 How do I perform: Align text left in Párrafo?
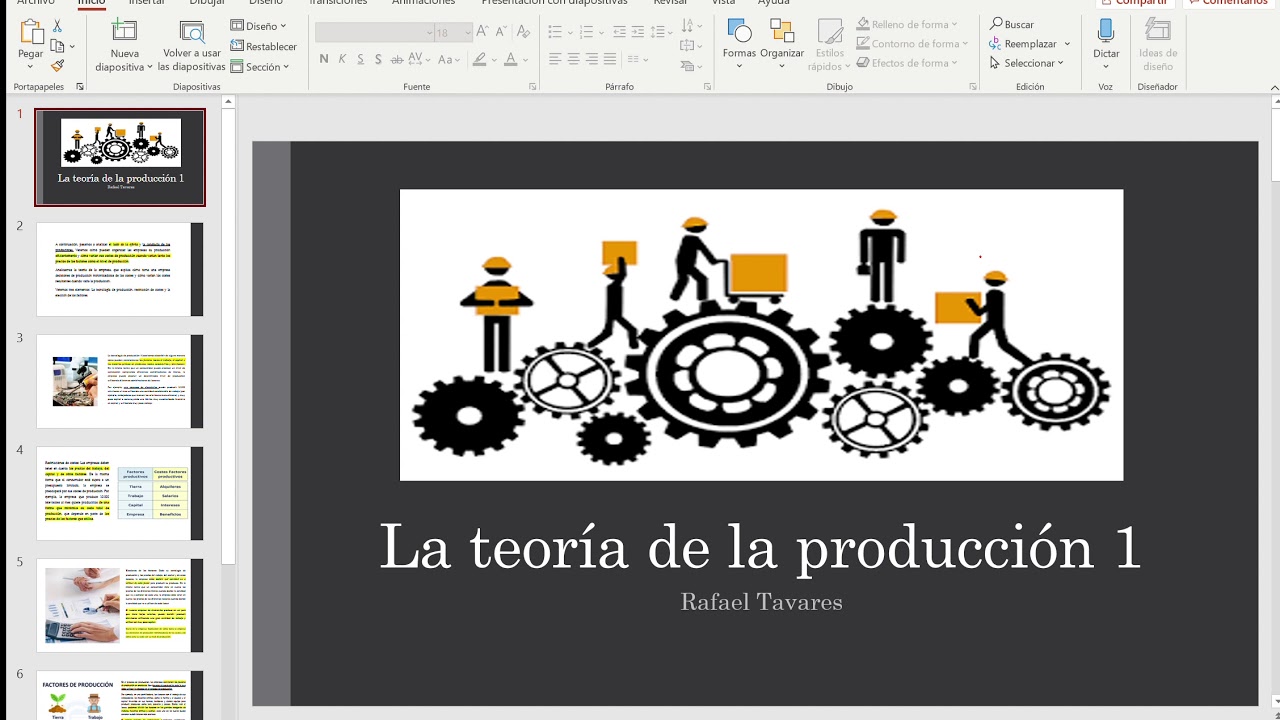(555, 60)
